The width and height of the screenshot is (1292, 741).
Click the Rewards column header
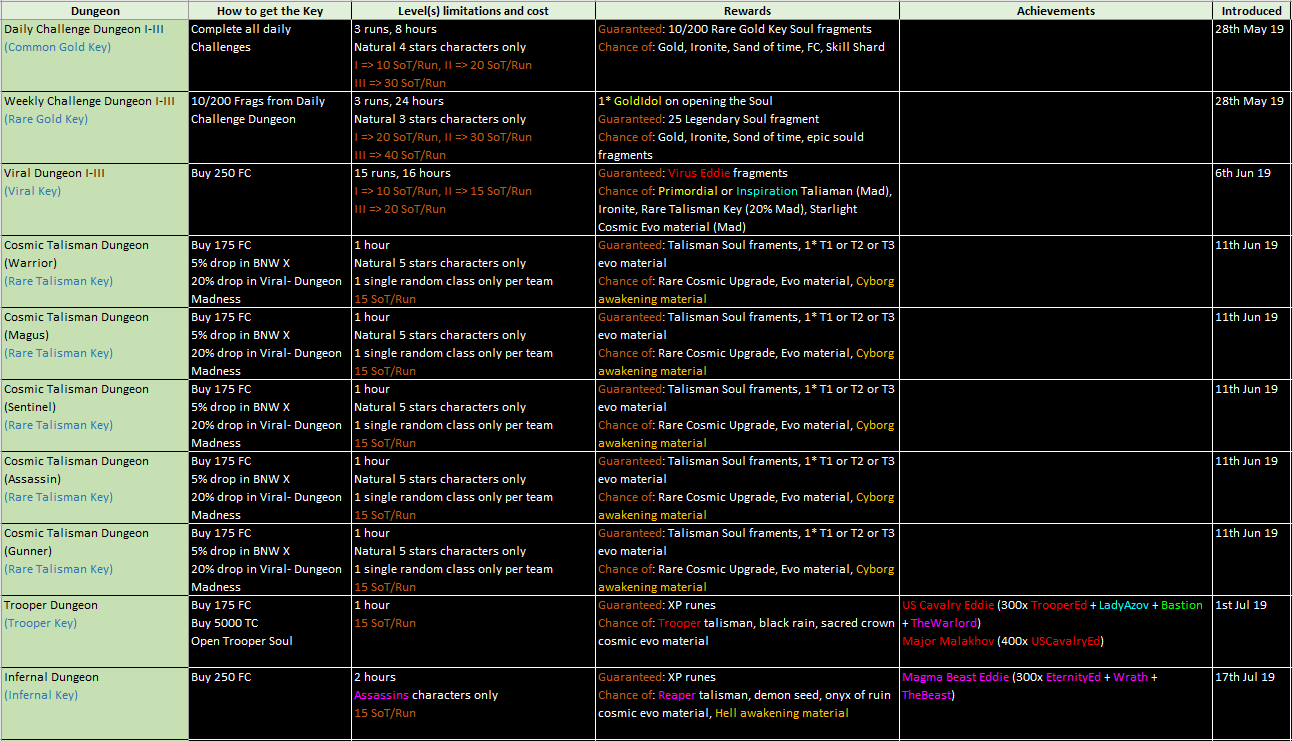[x=747, y=11]
